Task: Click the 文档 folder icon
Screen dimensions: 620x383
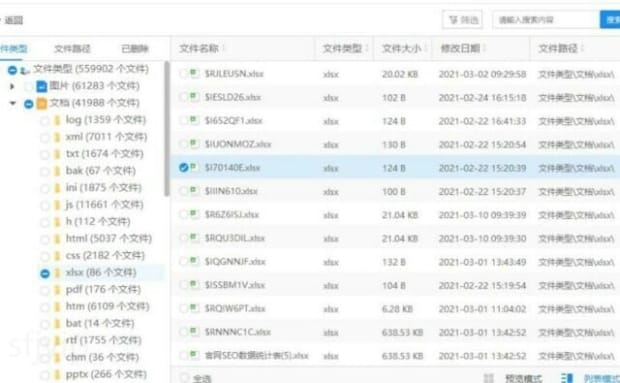Action: [x=41, y=104]
